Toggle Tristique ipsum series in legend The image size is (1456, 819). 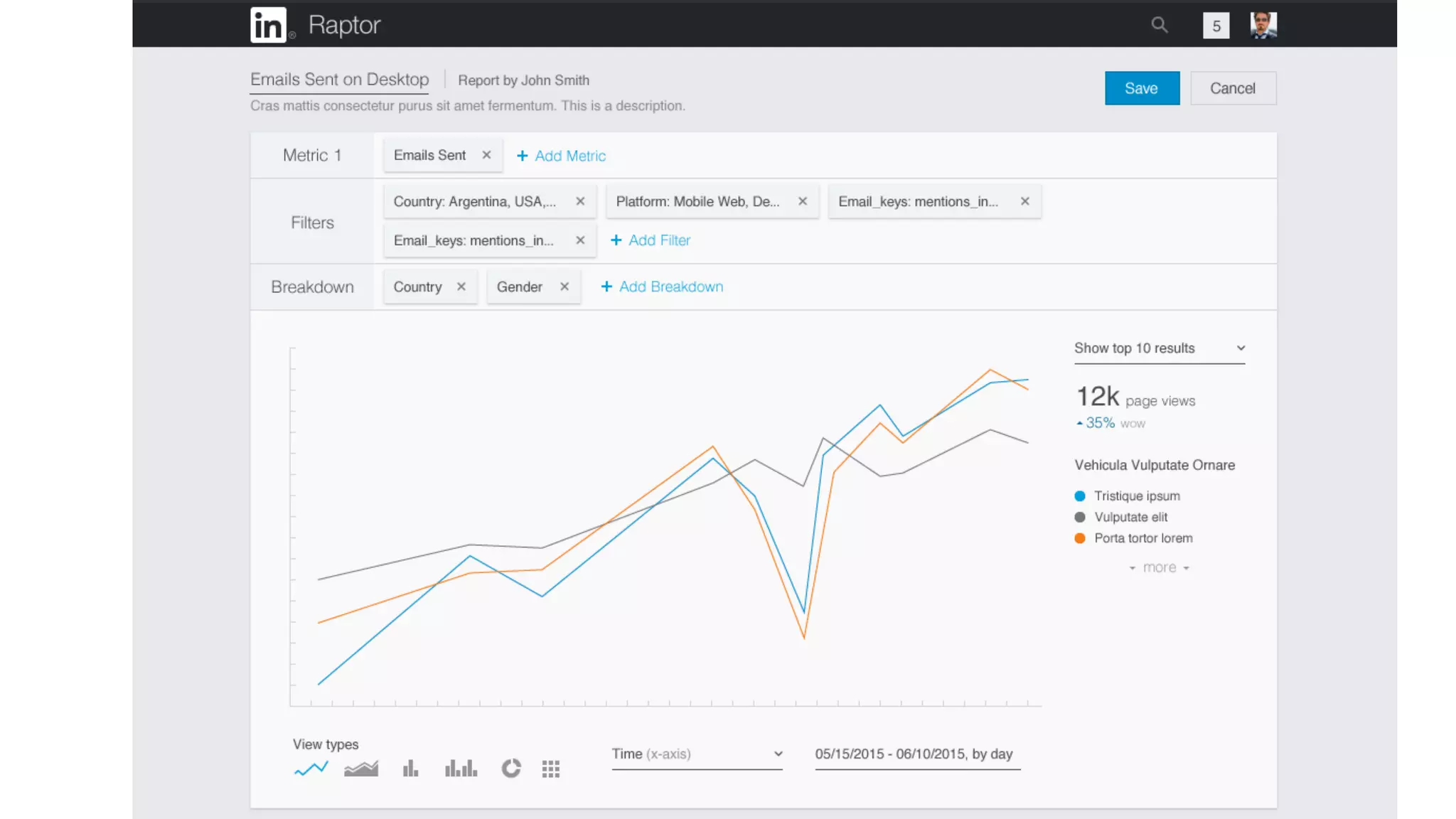click(1136, 496)
